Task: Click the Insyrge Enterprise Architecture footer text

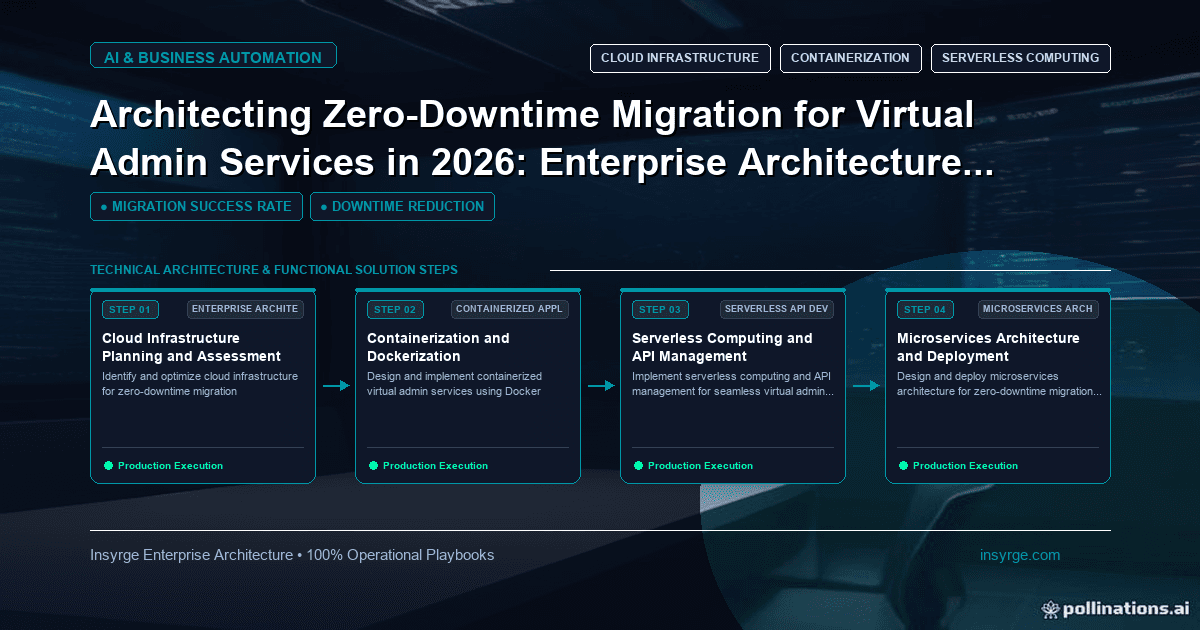Action: [292, 555]
